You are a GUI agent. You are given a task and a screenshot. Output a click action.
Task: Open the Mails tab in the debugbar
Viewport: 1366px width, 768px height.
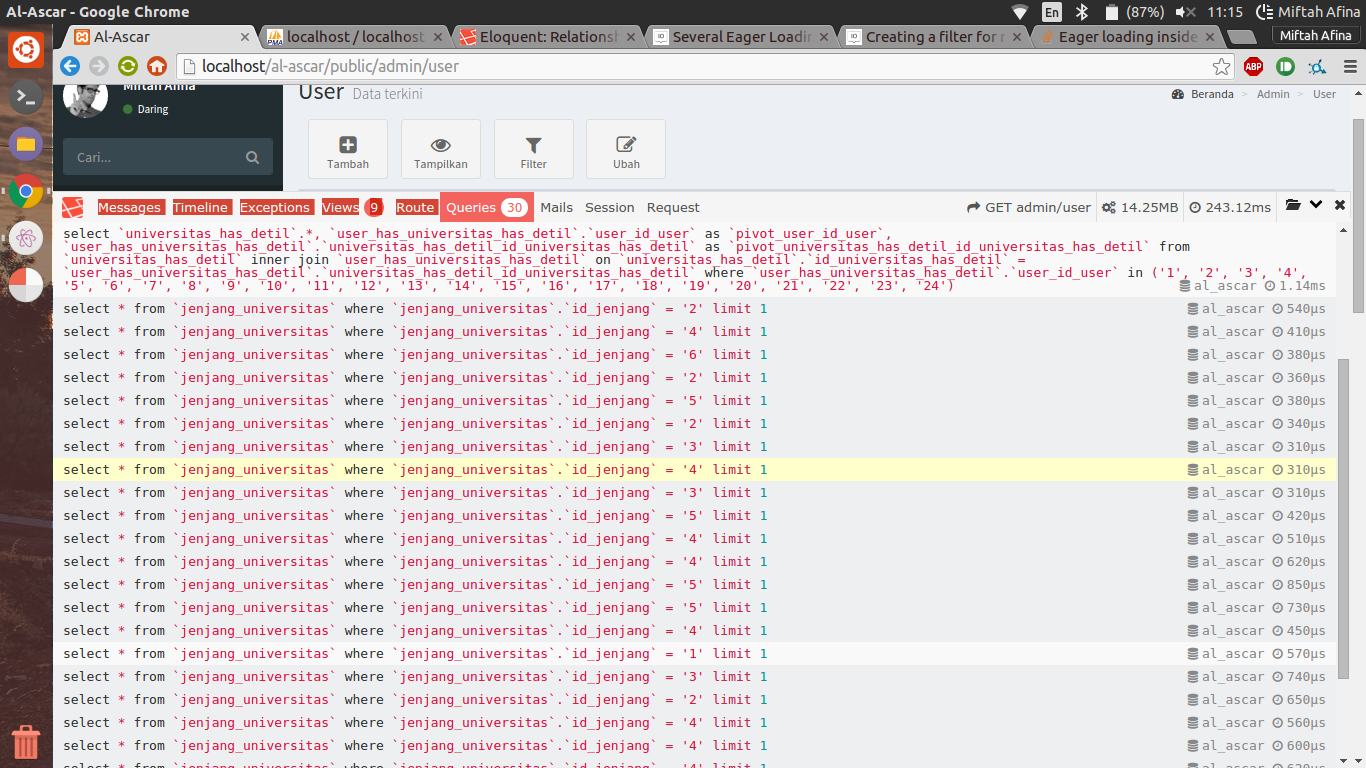556,207
